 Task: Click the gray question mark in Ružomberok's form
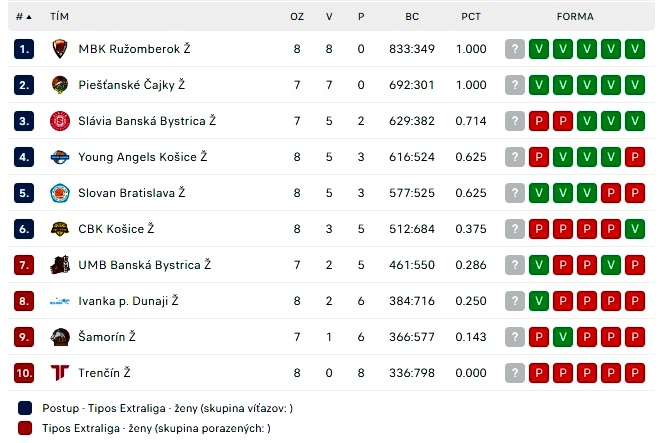click(515, 49)
